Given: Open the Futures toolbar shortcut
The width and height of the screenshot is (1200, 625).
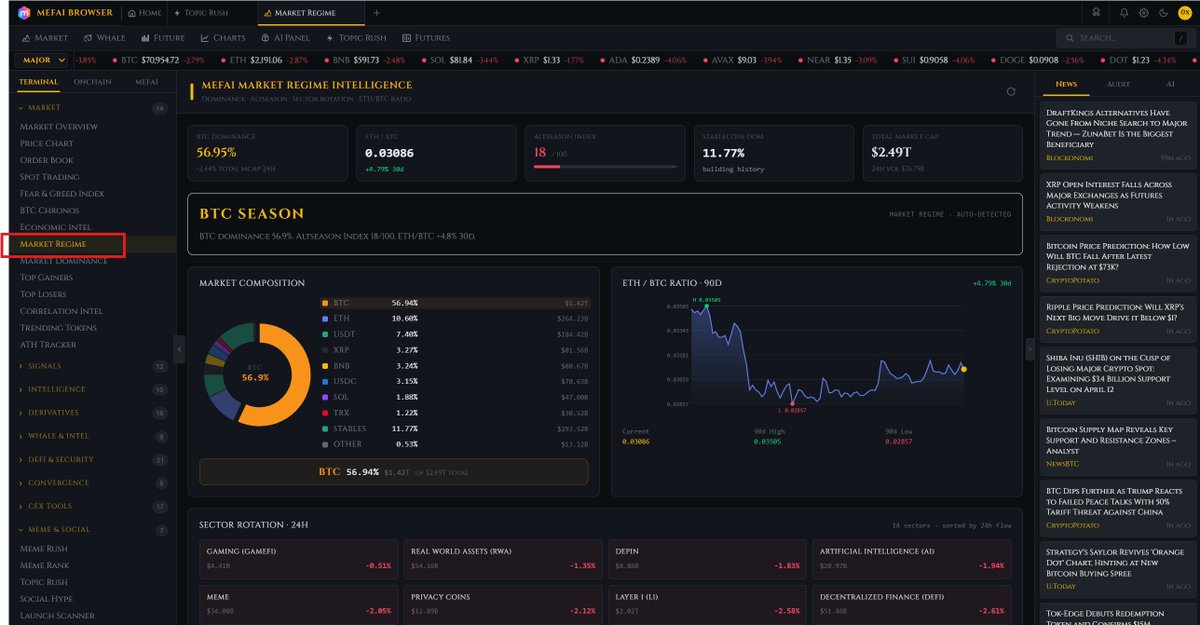Looking at the screenshot, I should [426, 38].
